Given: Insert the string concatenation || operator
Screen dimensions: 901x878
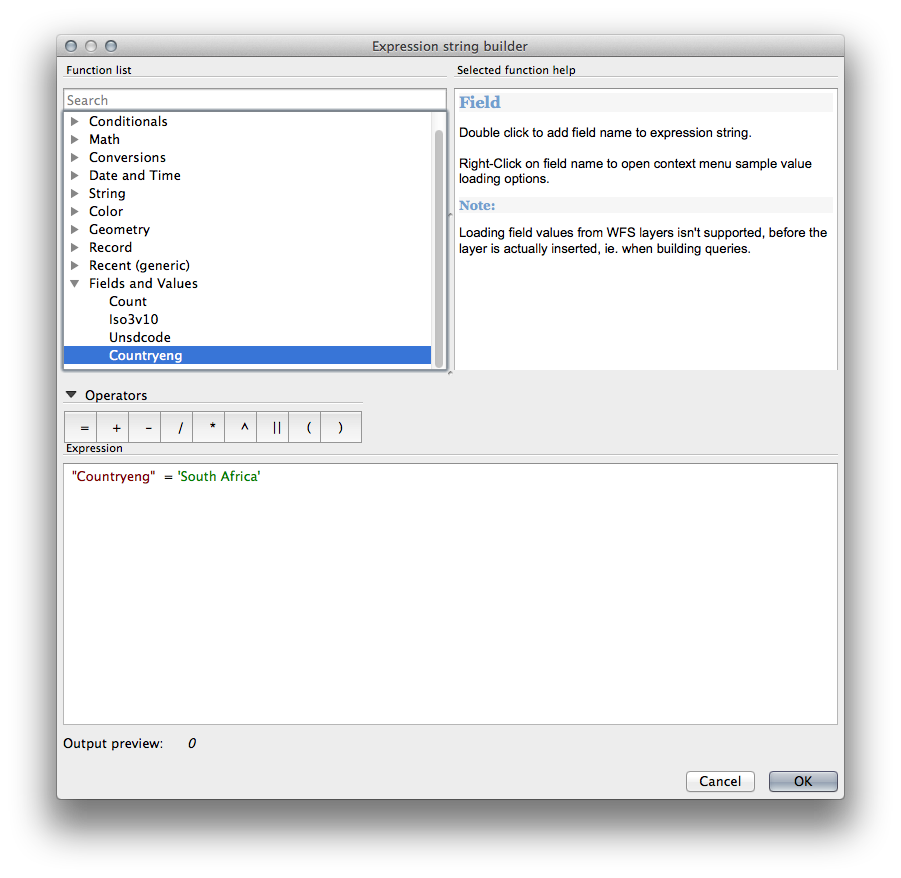Looking at the screenshot, I should coord(276,428).
